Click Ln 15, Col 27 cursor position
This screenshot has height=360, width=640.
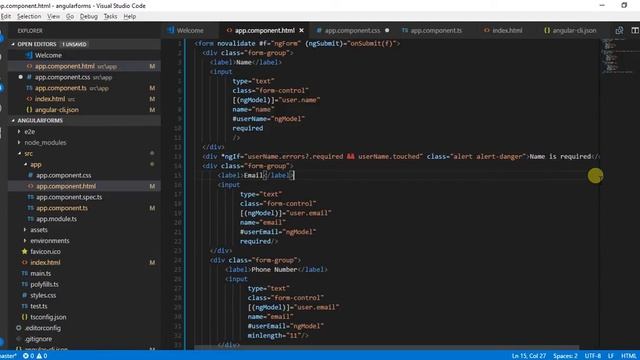coord(529,356)
